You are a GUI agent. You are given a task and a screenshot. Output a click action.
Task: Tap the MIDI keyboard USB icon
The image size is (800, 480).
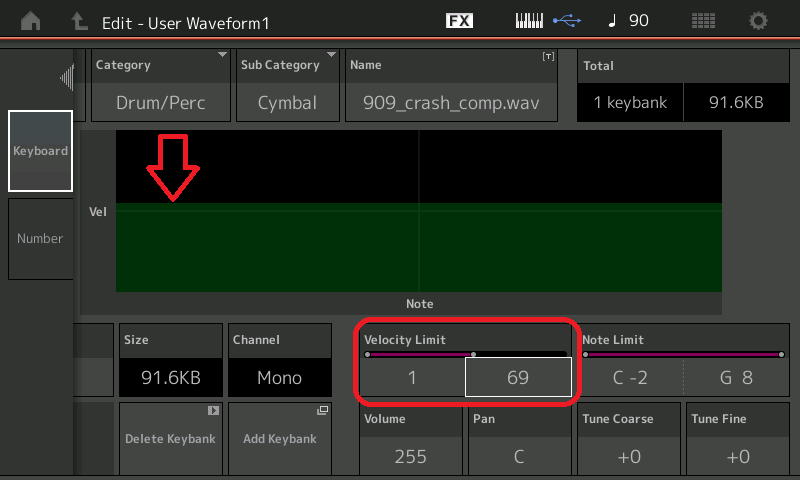tap(547, 21)
